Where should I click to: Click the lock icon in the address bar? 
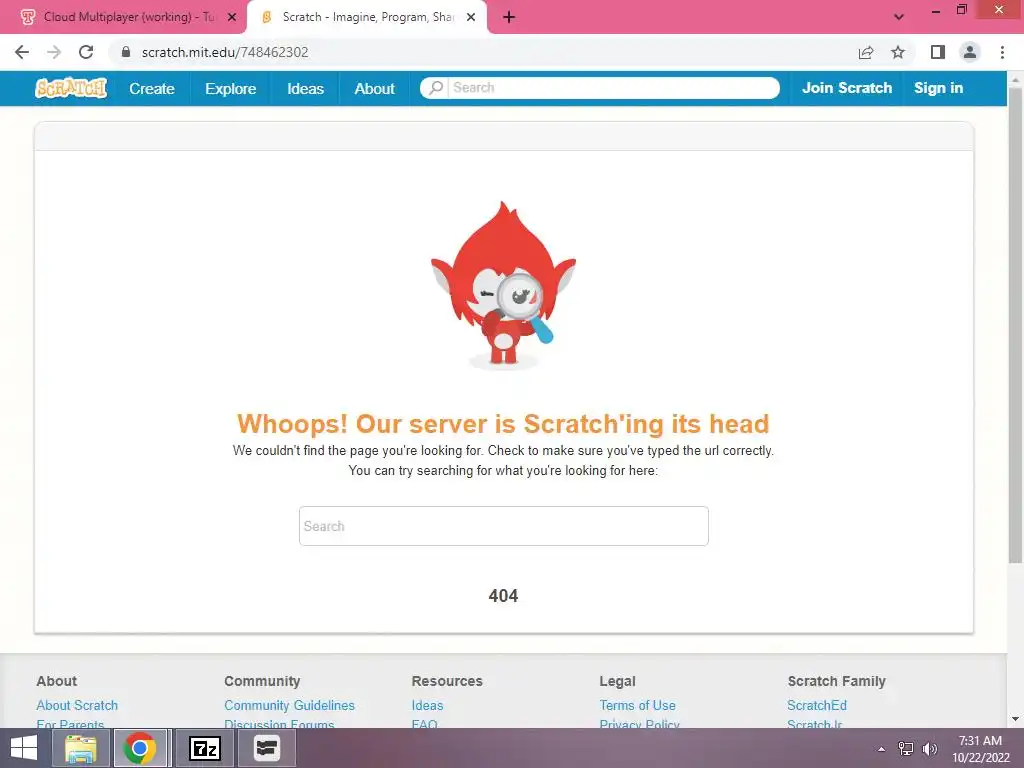coord(126,52)
